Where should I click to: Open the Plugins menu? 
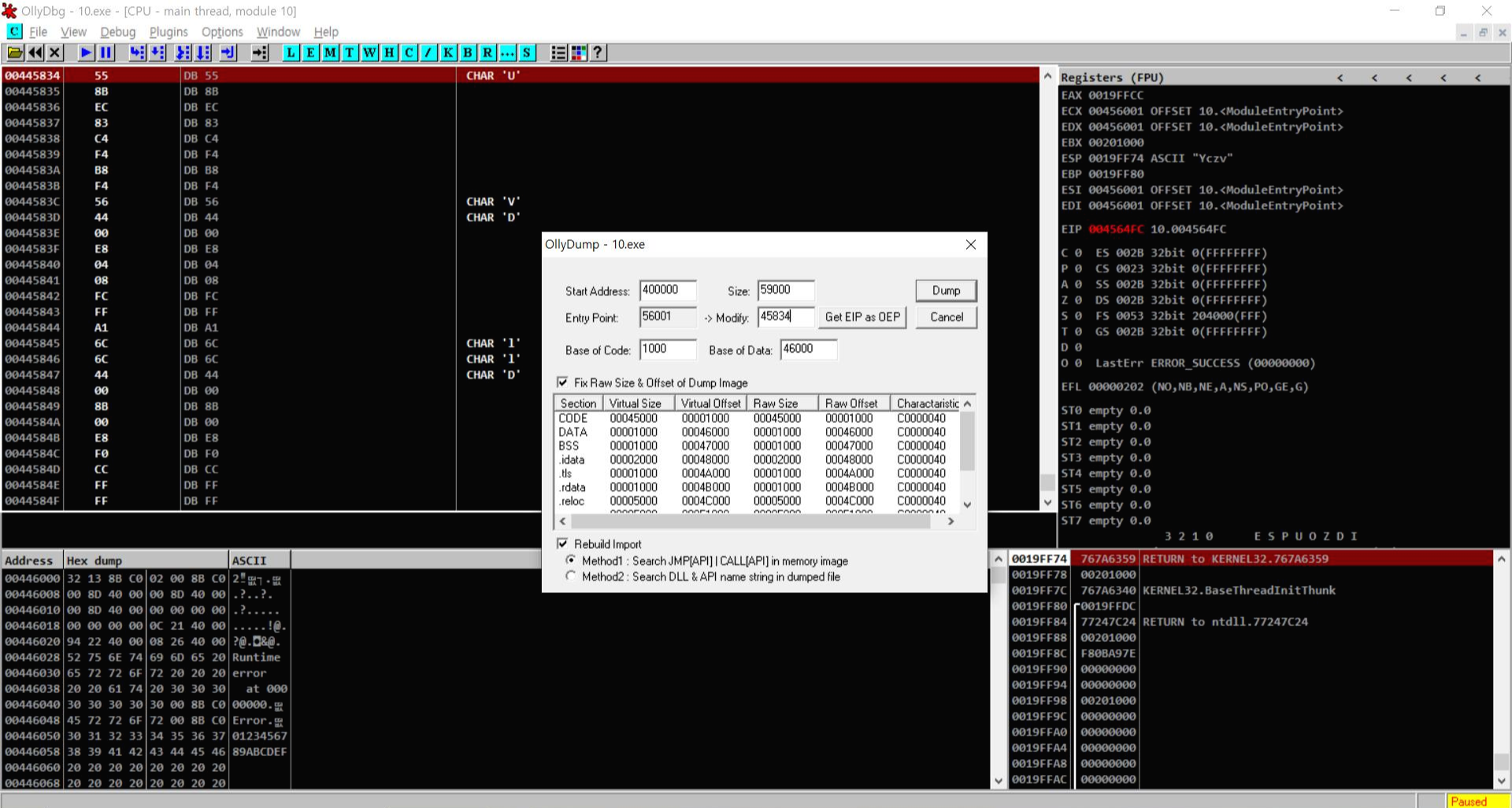pos(169,32)
